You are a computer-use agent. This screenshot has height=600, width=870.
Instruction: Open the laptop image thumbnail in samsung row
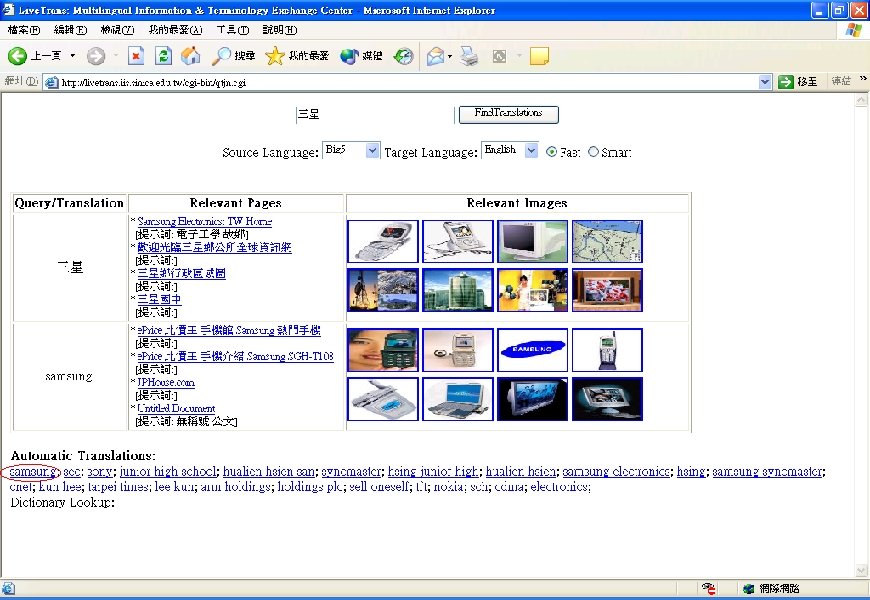458,399
